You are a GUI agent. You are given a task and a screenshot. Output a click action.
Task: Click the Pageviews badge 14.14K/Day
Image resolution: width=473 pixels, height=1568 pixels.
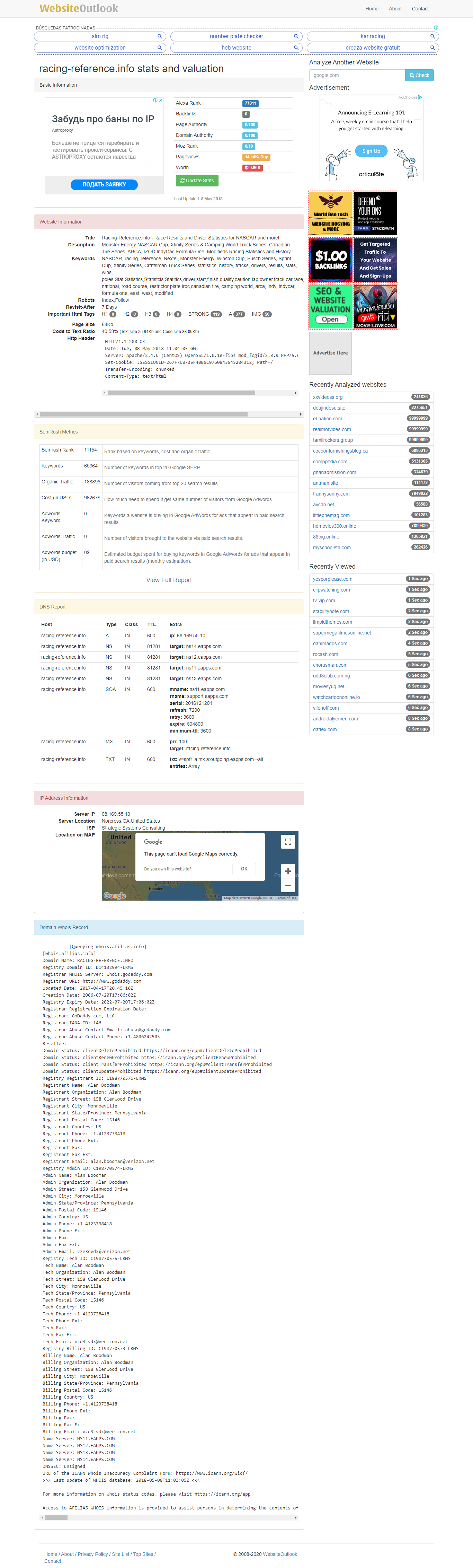pyautogui.click(x=257, y=157)
